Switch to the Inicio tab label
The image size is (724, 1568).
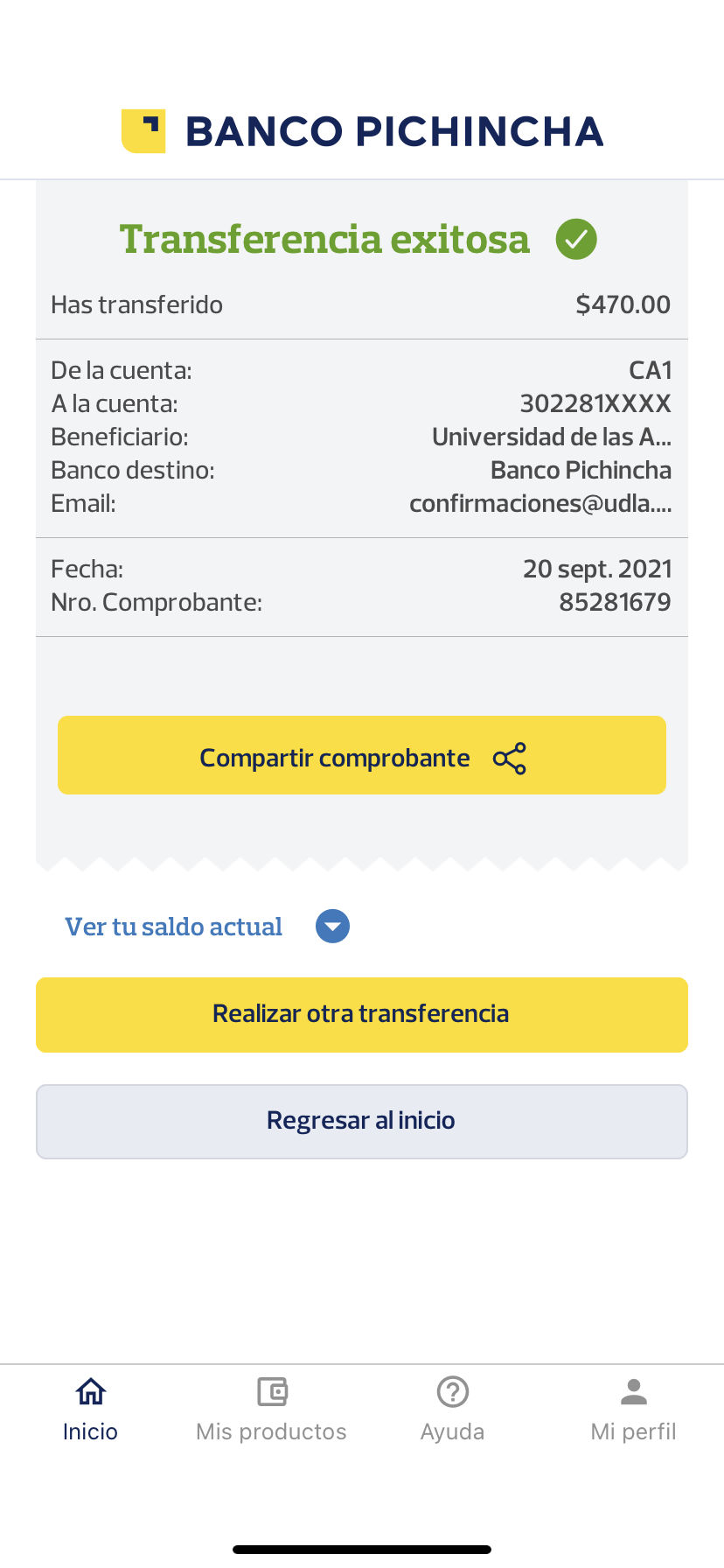[90, 1431]
